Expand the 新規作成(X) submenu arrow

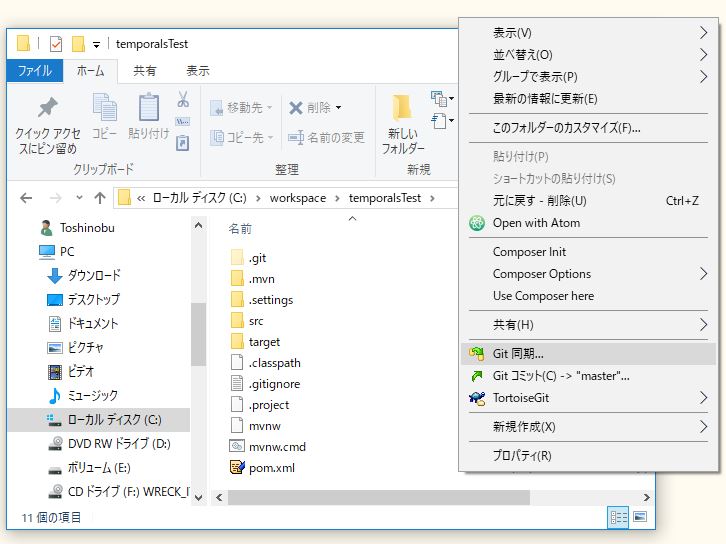pyautogui.click(x=703, y=426)
